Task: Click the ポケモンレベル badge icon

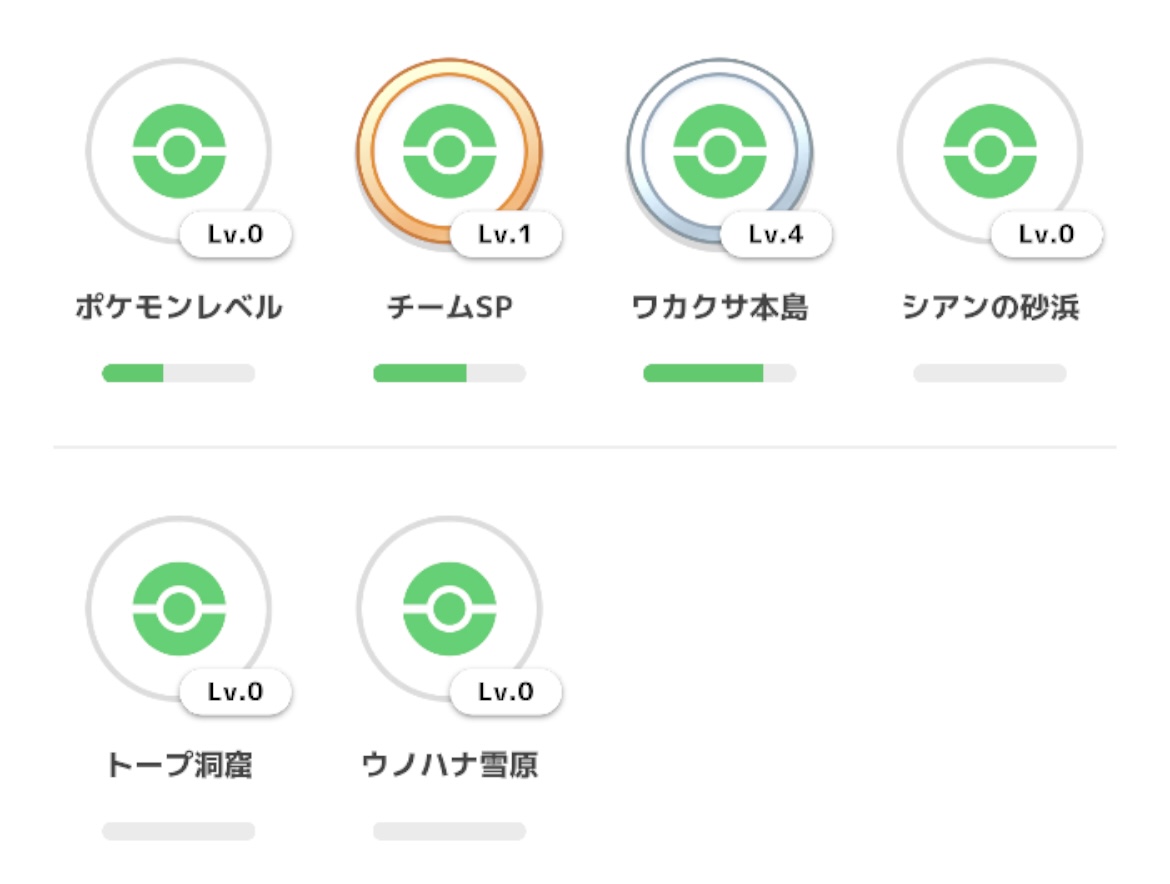Action: click(178, 151)
